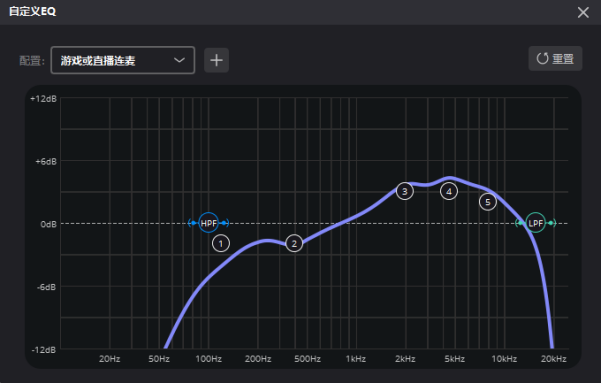The image size is (602, 383).
Task: Click the LPF low-pass filter node
Action: coord(536,223)
